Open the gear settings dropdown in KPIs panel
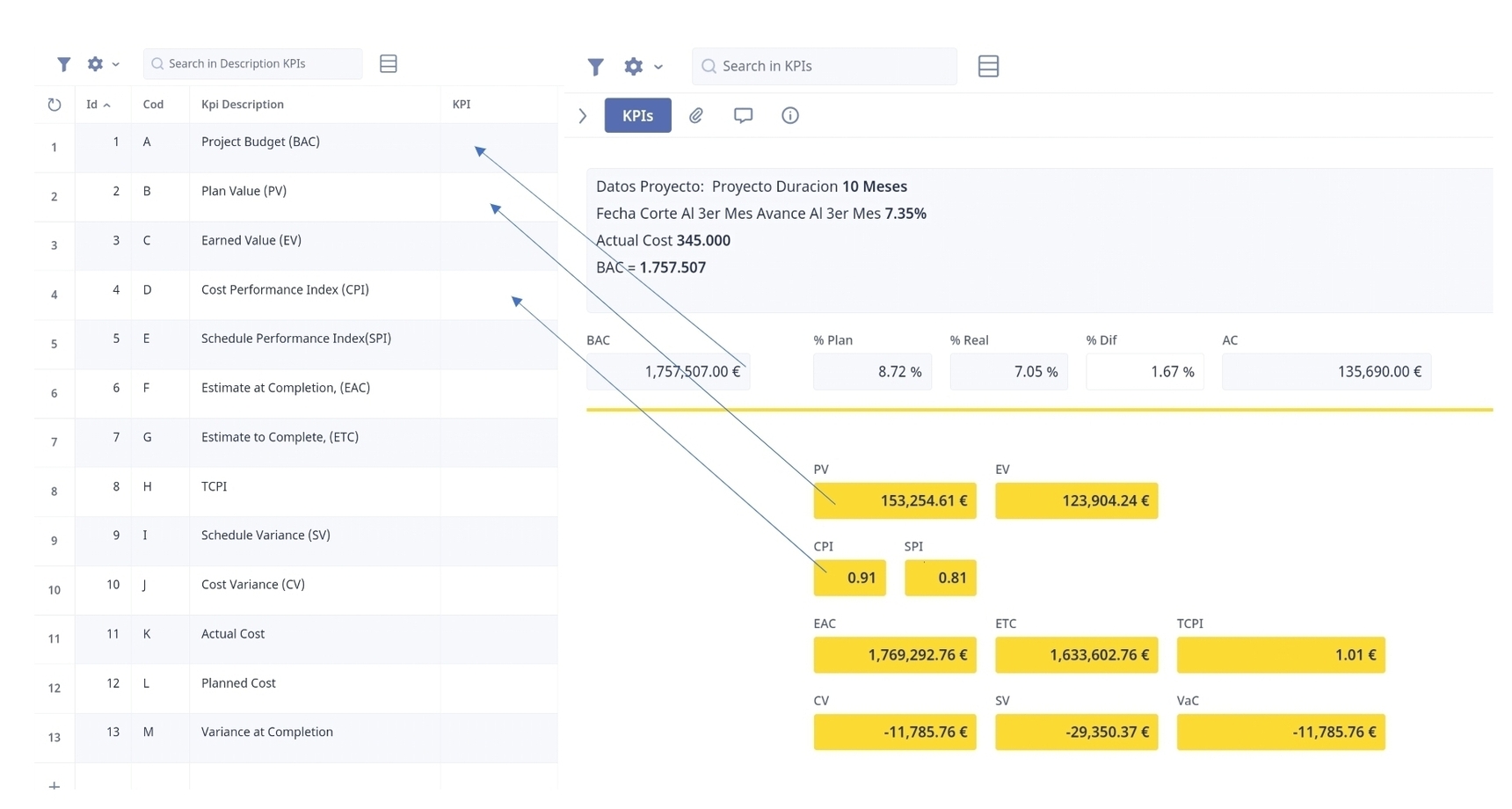This screenshot has width=1512, height=809. coord(642,67)
